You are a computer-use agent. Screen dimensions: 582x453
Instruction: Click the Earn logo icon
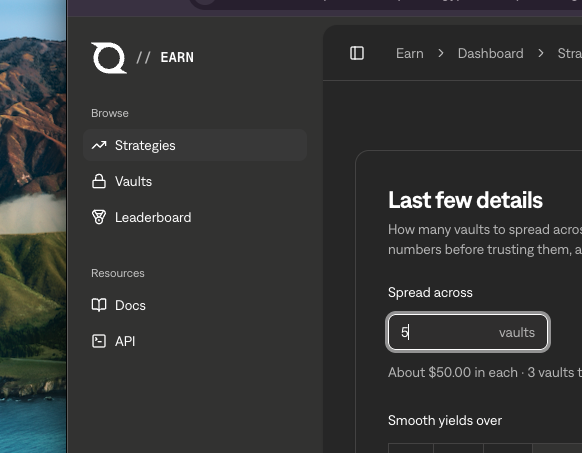(x=109, y=58)
